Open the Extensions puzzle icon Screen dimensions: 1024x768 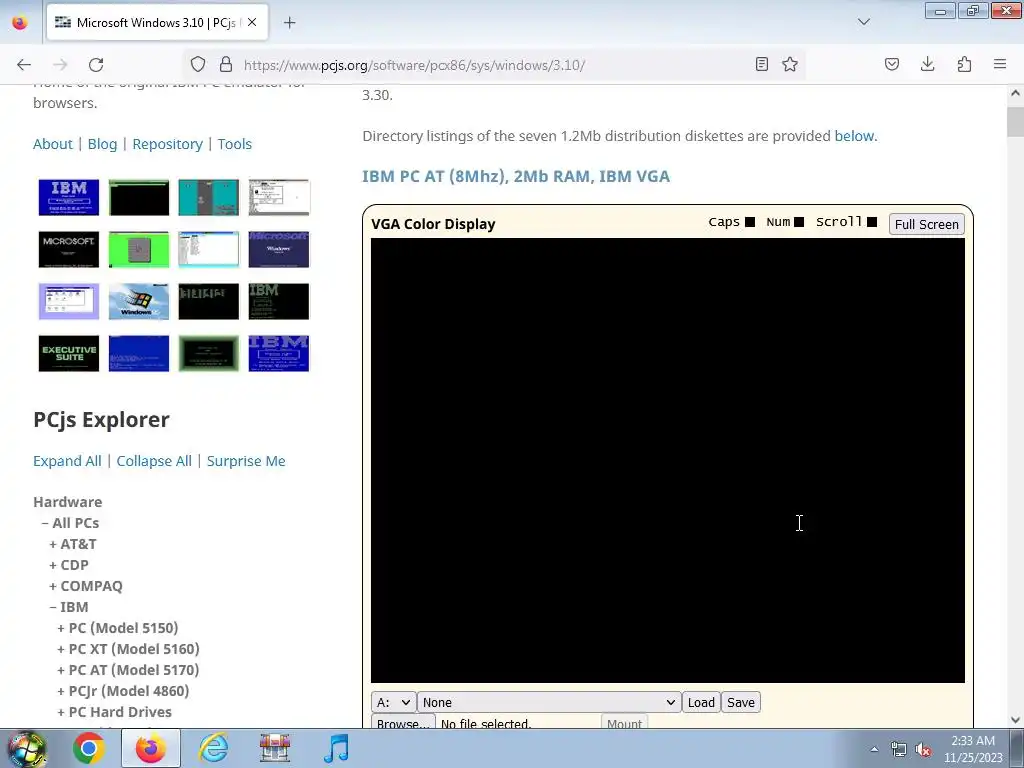(x=964, y=64)
